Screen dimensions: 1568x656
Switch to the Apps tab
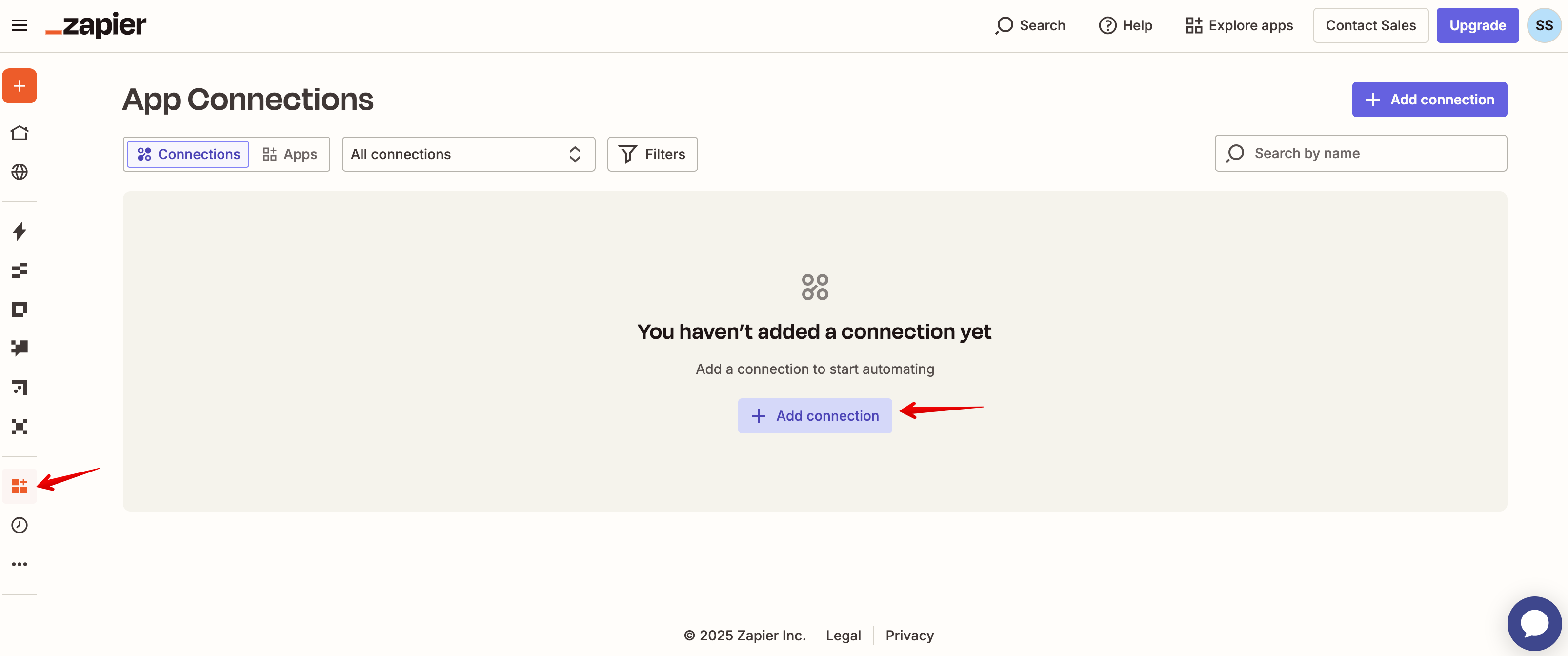pos(289,154)
